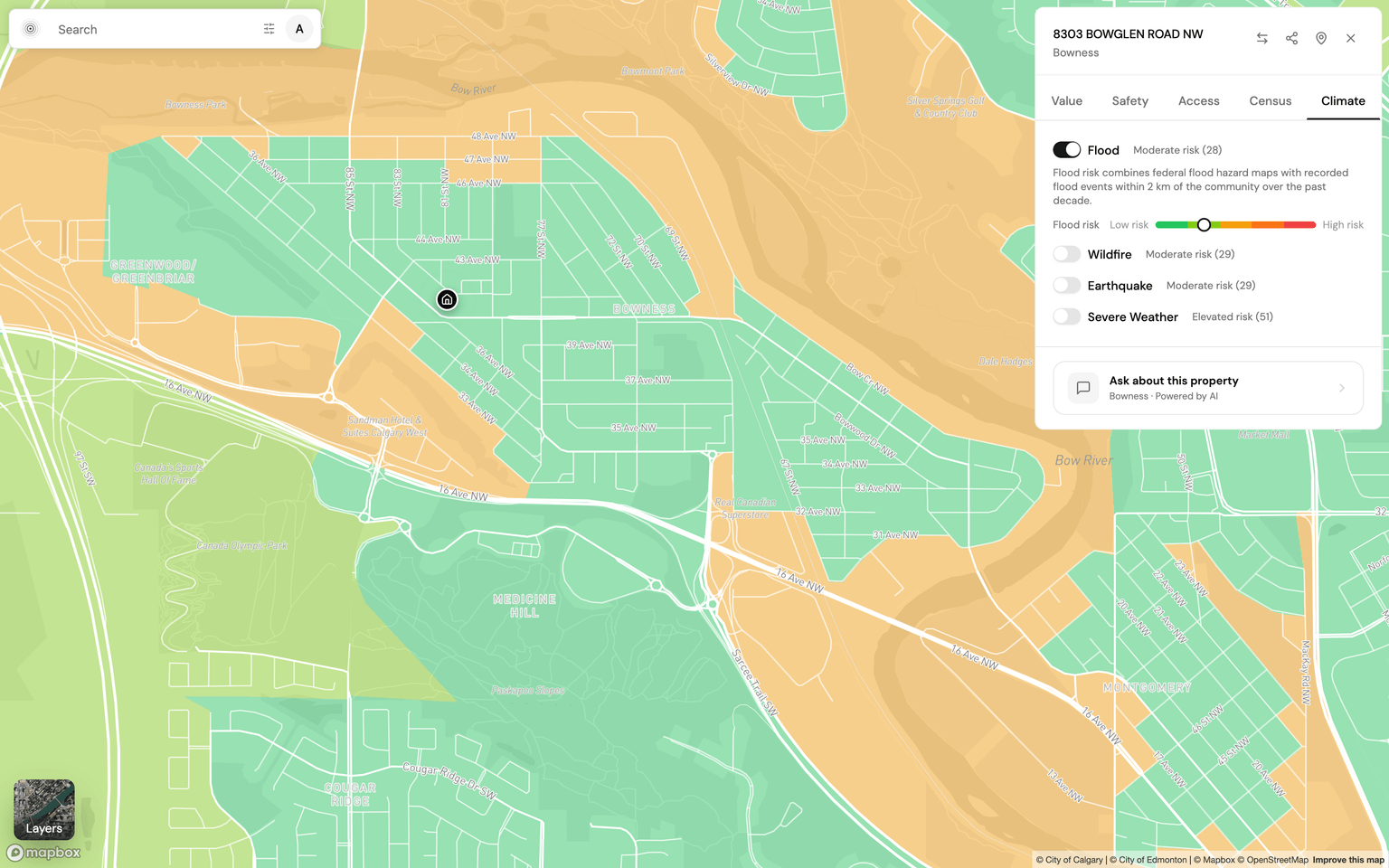Enable the Severe Weather toggle

tap(1066, 316)
